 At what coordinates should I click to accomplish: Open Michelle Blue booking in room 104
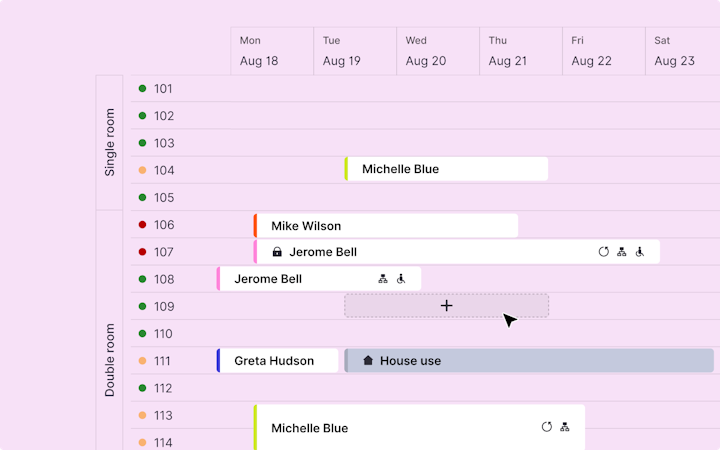point(447,169)
